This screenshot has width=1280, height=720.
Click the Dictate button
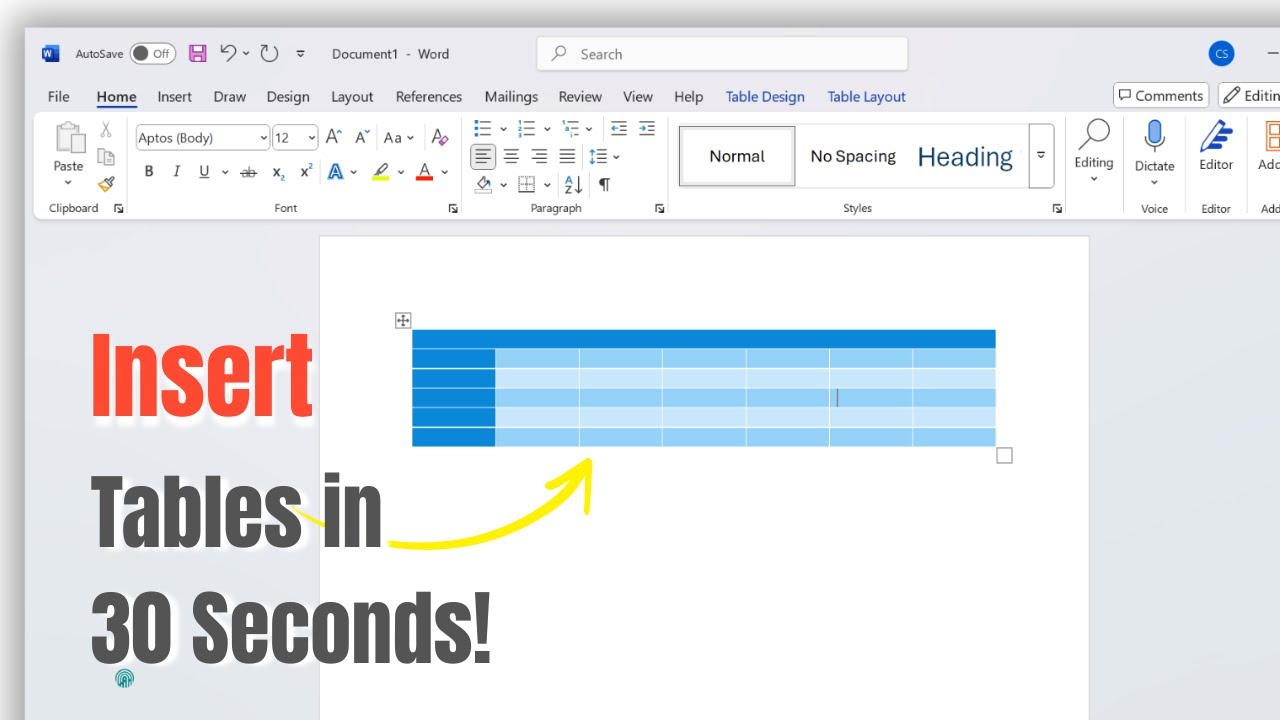coord(1154,152)
